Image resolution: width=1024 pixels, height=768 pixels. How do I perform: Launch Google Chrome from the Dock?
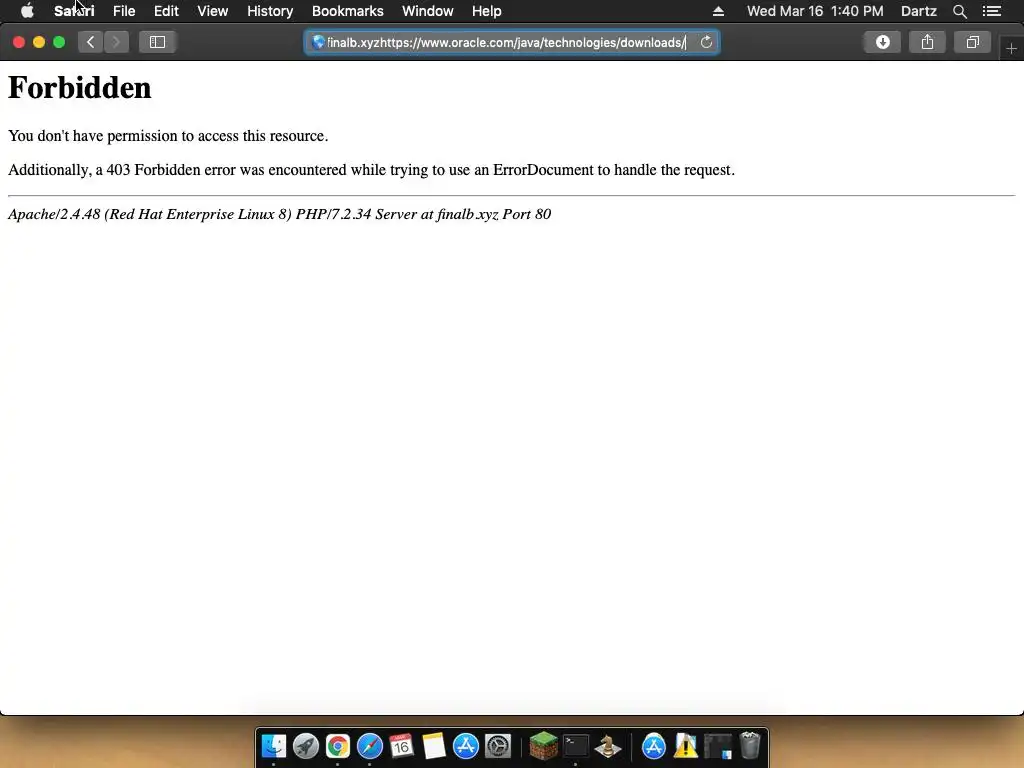(x=338, y=746)
